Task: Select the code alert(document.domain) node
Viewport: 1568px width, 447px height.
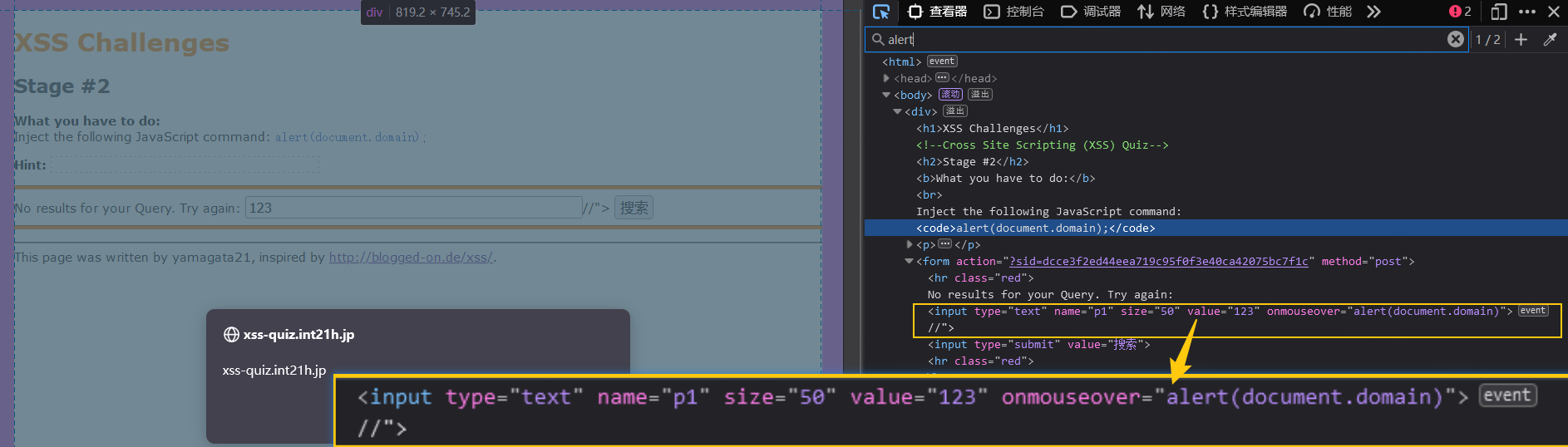Action: (x=1035, y=228)
